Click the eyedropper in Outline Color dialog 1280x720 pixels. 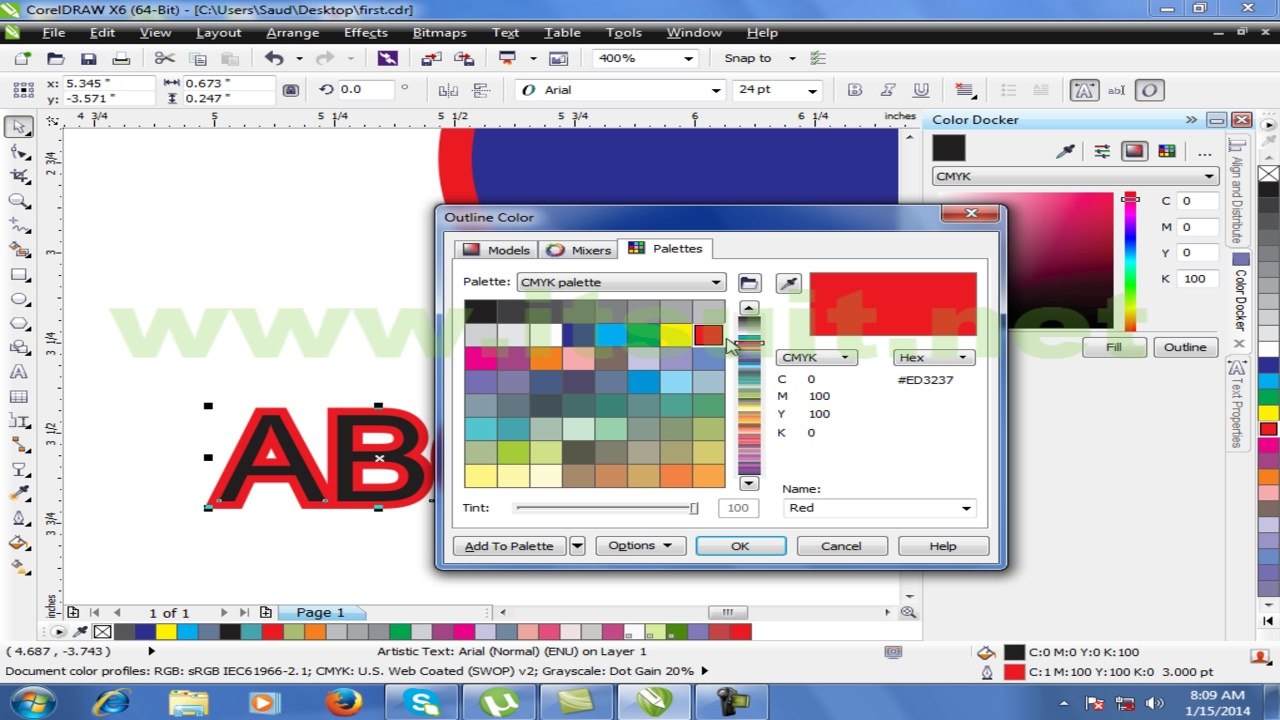(x=789, y=283)
